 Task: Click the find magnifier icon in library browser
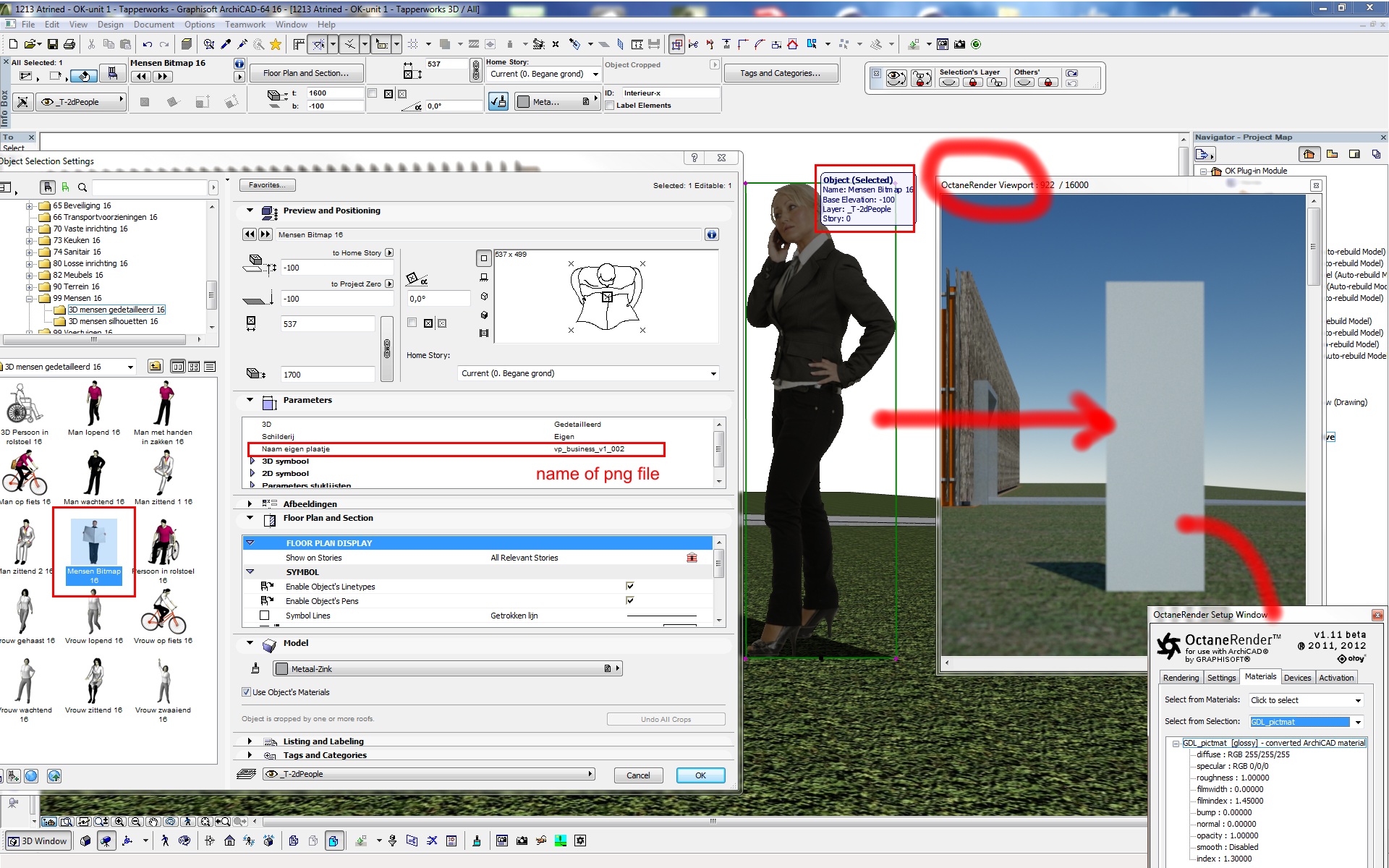pyautogui.click(x=82, y=187)
